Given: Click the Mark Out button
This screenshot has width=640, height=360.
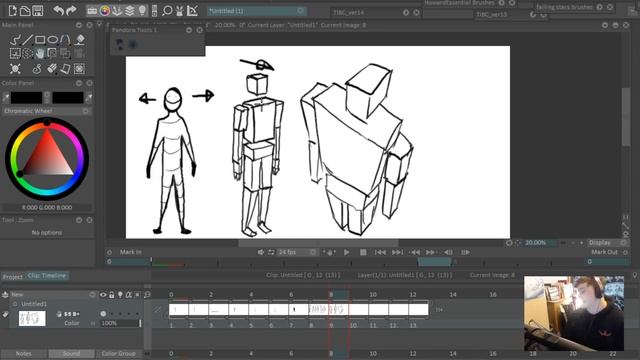Looking at the screenshot, I should coord(604,252).
